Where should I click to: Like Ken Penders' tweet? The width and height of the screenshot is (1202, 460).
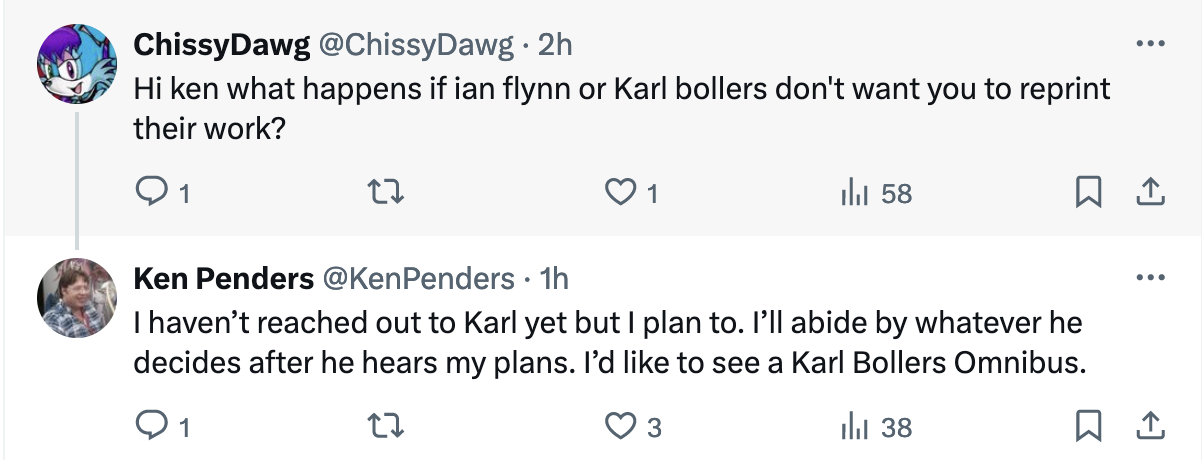(x=622, y=427)
